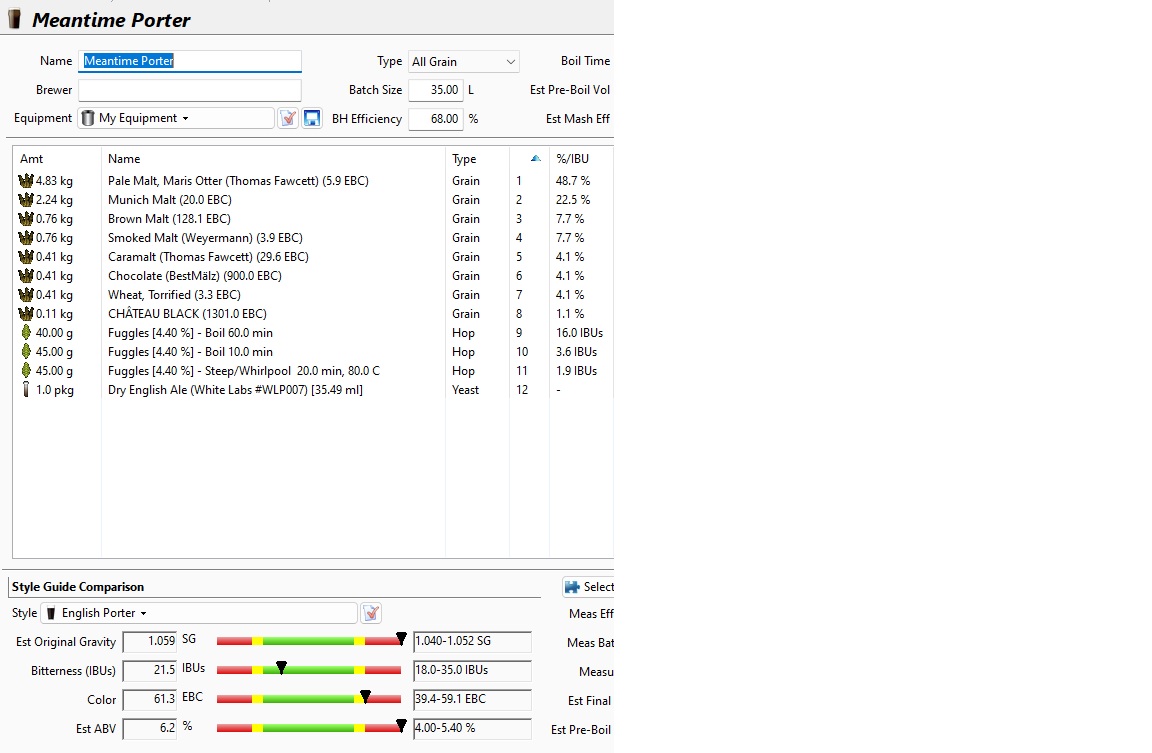Viewport: 1152px width, 753px height.
Task: Click the grain icon on the CHÂTEAU BLACK row
Action: 26,314
